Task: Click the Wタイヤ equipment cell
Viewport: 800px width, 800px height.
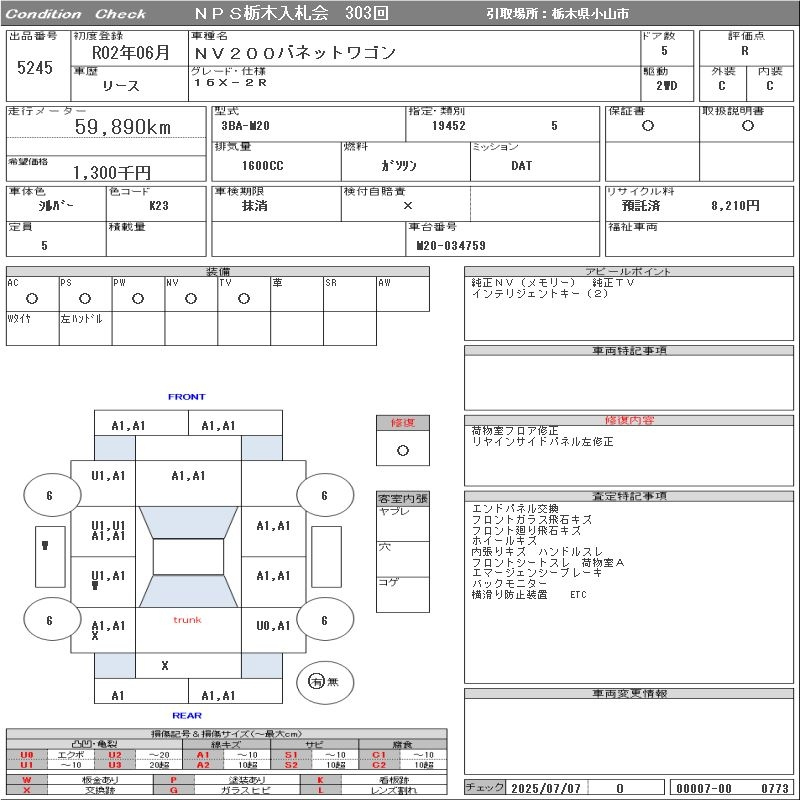Action: point(33,329)
